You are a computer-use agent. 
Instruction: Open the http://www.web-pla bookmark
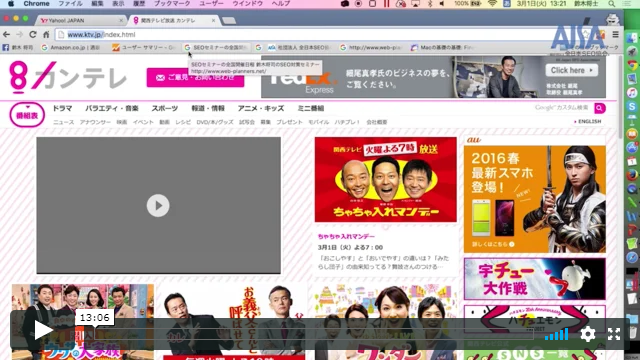pos(371,48)
